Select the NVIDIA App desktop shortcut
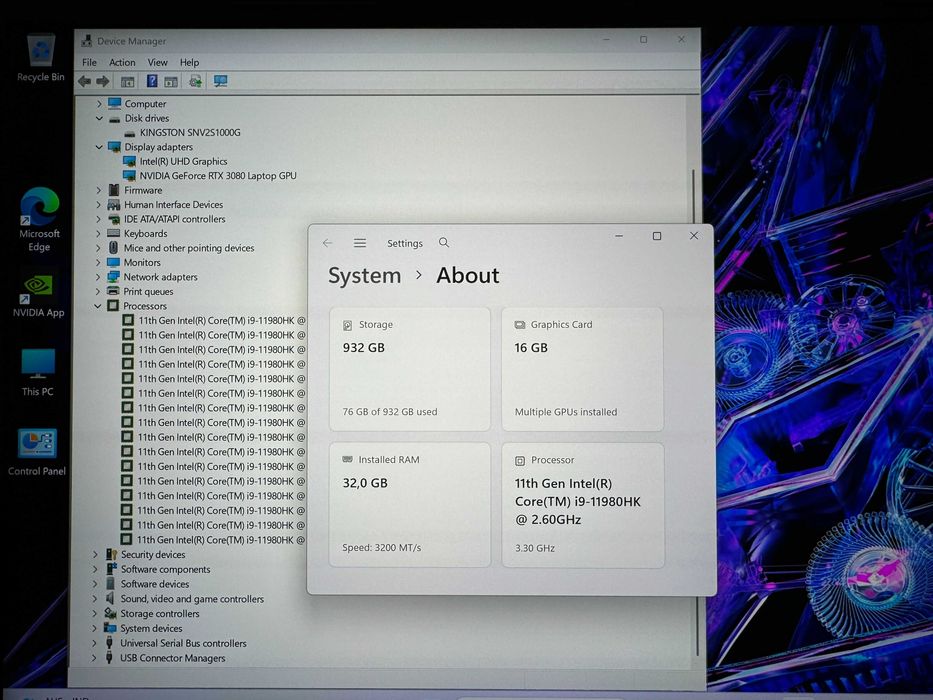 39,296
